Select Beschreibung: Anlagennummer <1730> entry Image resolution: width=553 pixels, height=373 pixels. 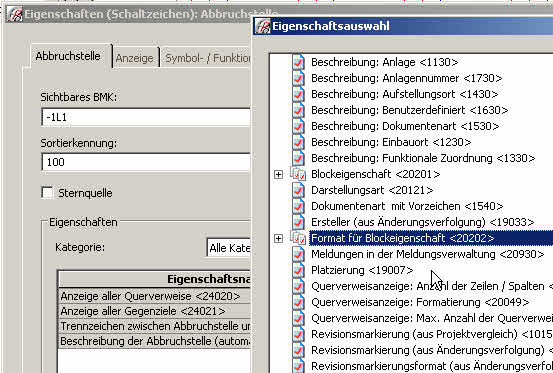click(x=407, y=78)
